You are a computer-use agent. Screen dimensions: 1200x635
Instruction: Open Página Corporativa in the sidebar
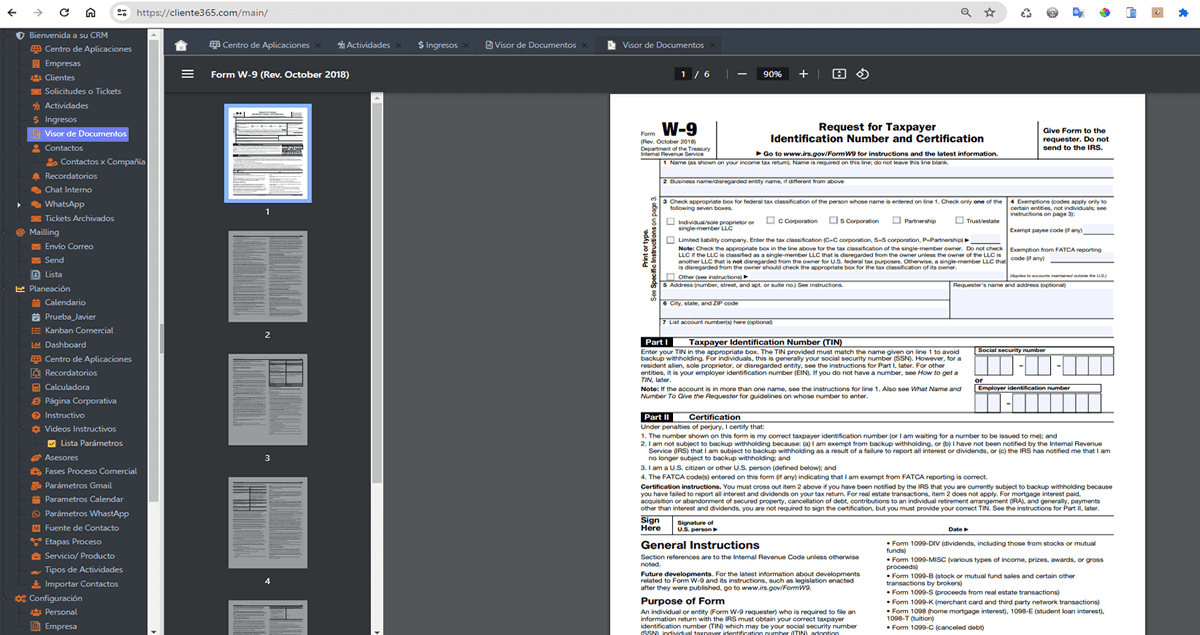click(x=81, y=401)
